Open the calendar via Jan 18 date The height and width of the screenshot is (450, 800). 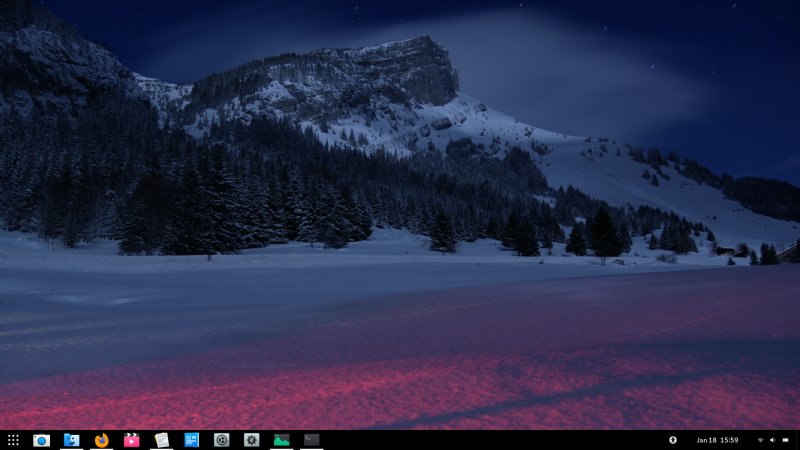pyautogui.click(x=706, y=440)
